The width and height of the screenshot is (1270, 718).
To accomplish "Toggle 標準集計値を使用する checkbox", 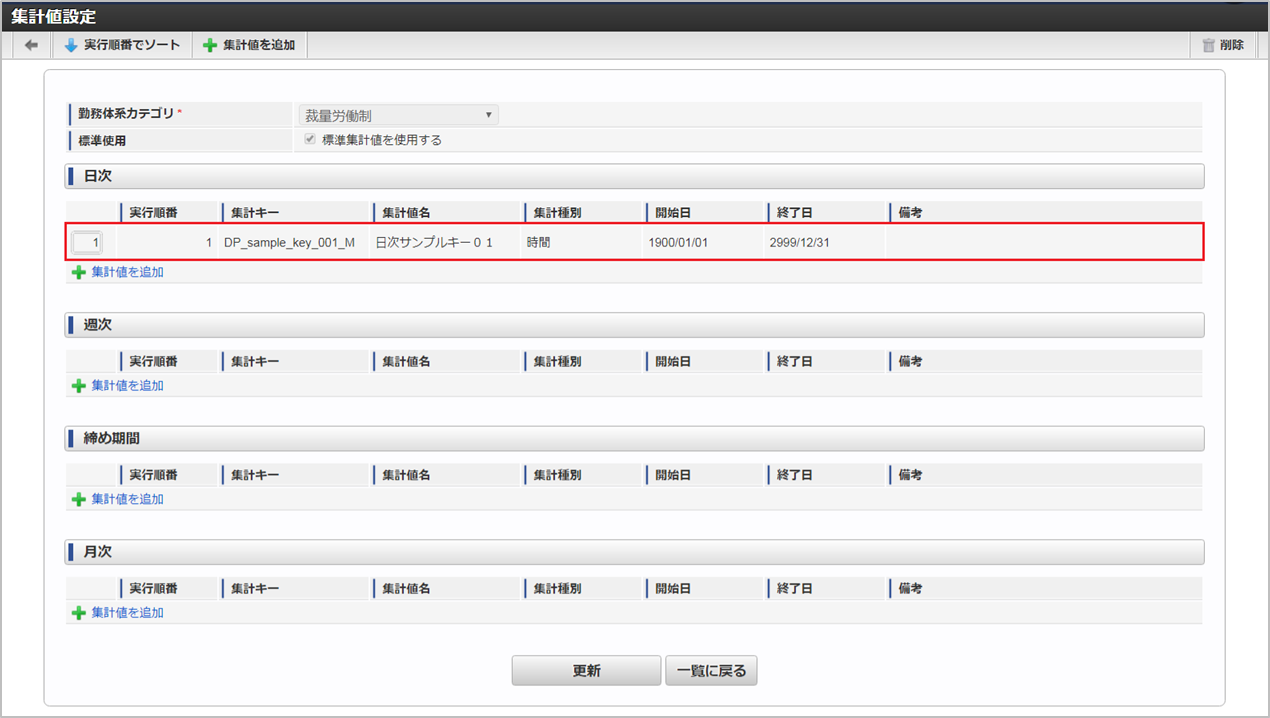I will tap(310, 140).
